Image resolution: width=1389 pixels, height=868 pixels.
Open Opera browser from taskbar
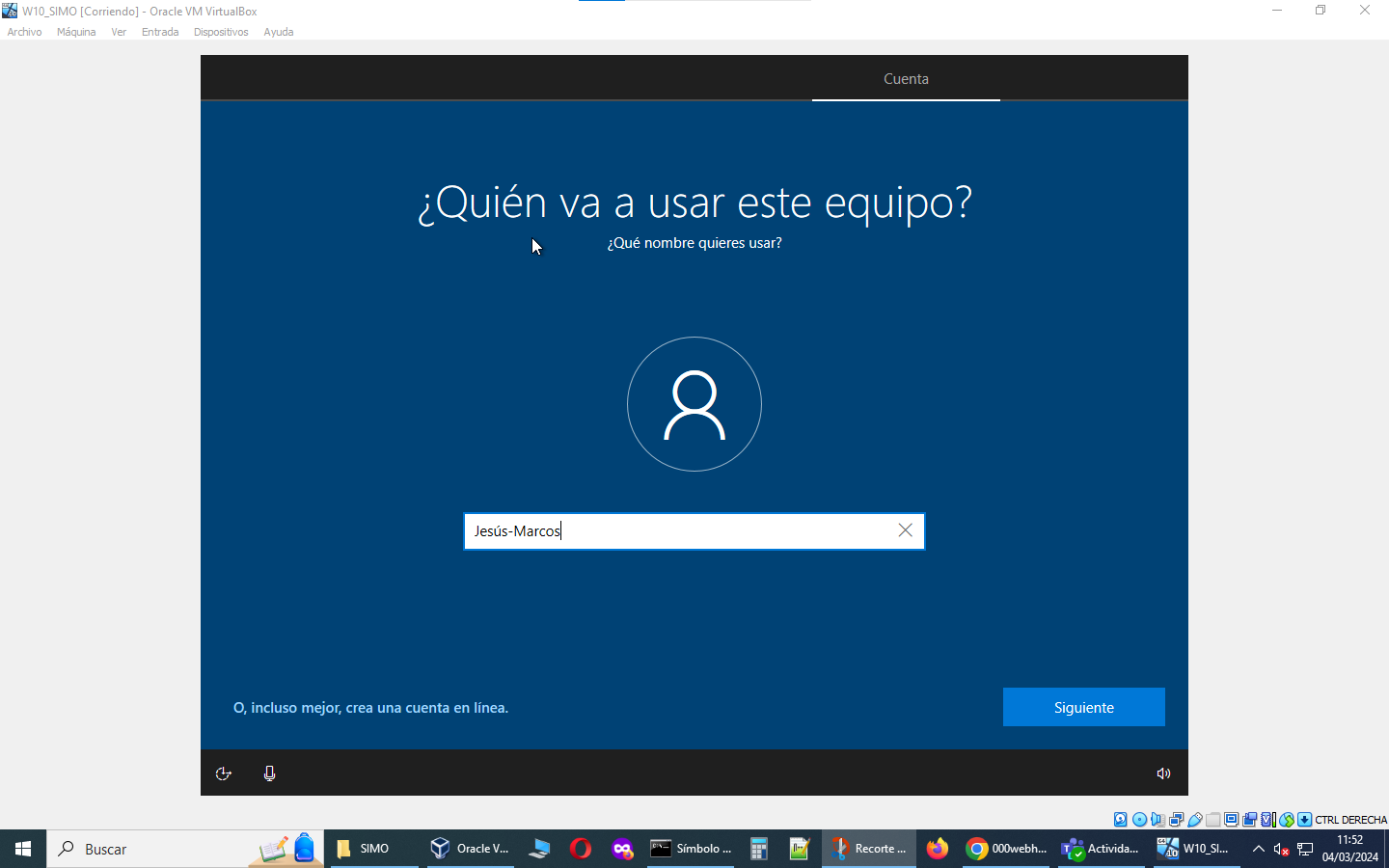pos(581,849)
